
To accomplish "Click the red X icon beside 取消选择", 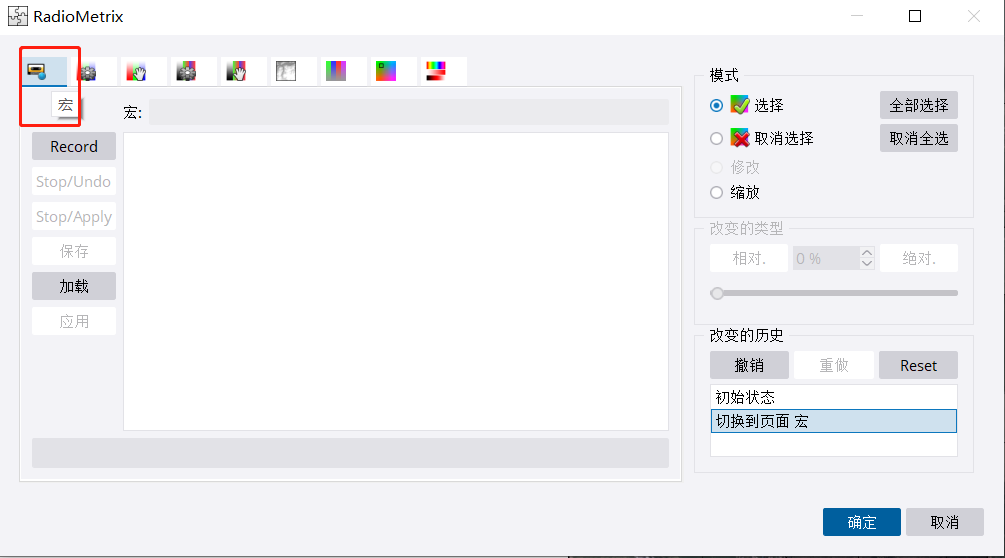I will (x=740, y=139).
